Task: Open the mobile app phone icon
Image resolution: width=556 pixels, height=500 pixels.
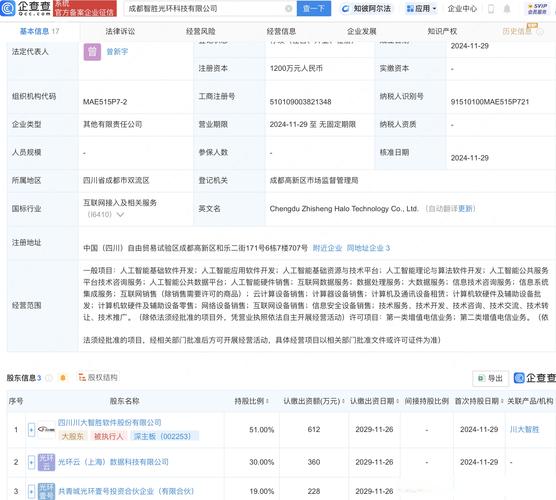Action: pyautogui.click(x=491, y=9)
